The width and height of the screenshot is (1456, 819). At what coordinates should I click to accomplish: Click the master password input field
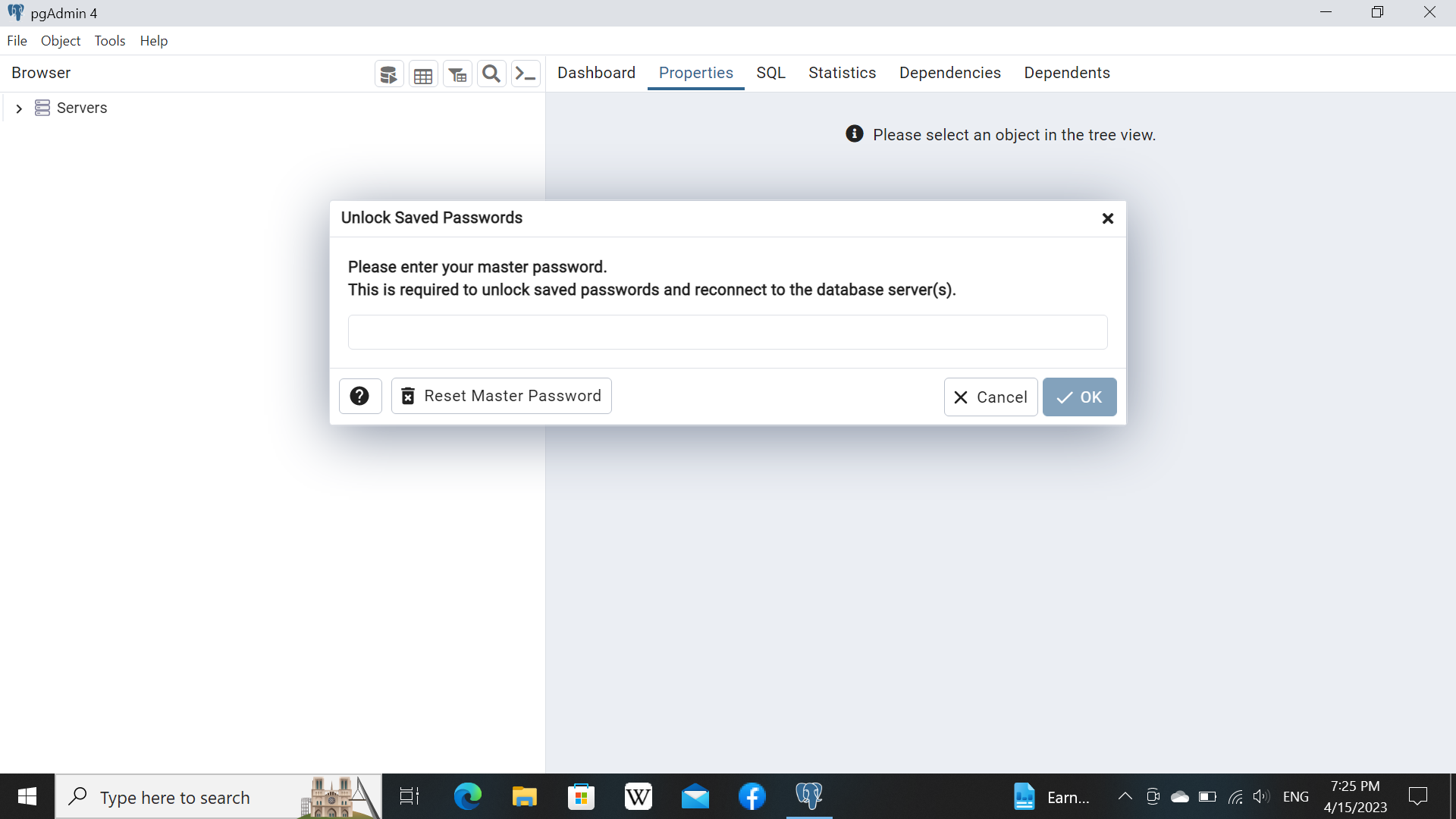pyautogui.click(x=727, y=332)
